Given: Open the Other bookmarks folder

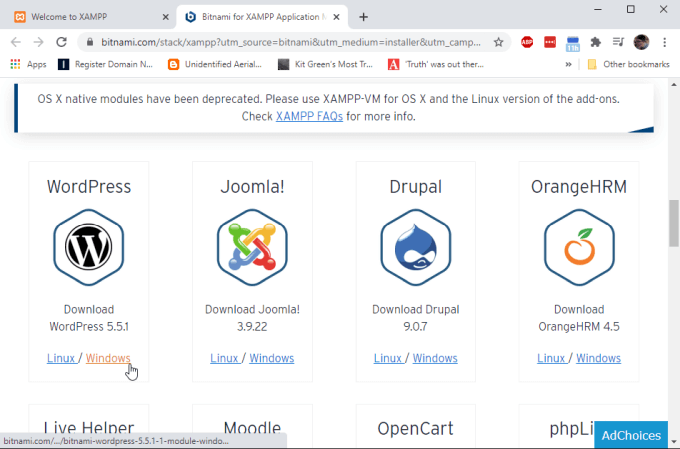Looking at the screenshot, I should (628, 64).
